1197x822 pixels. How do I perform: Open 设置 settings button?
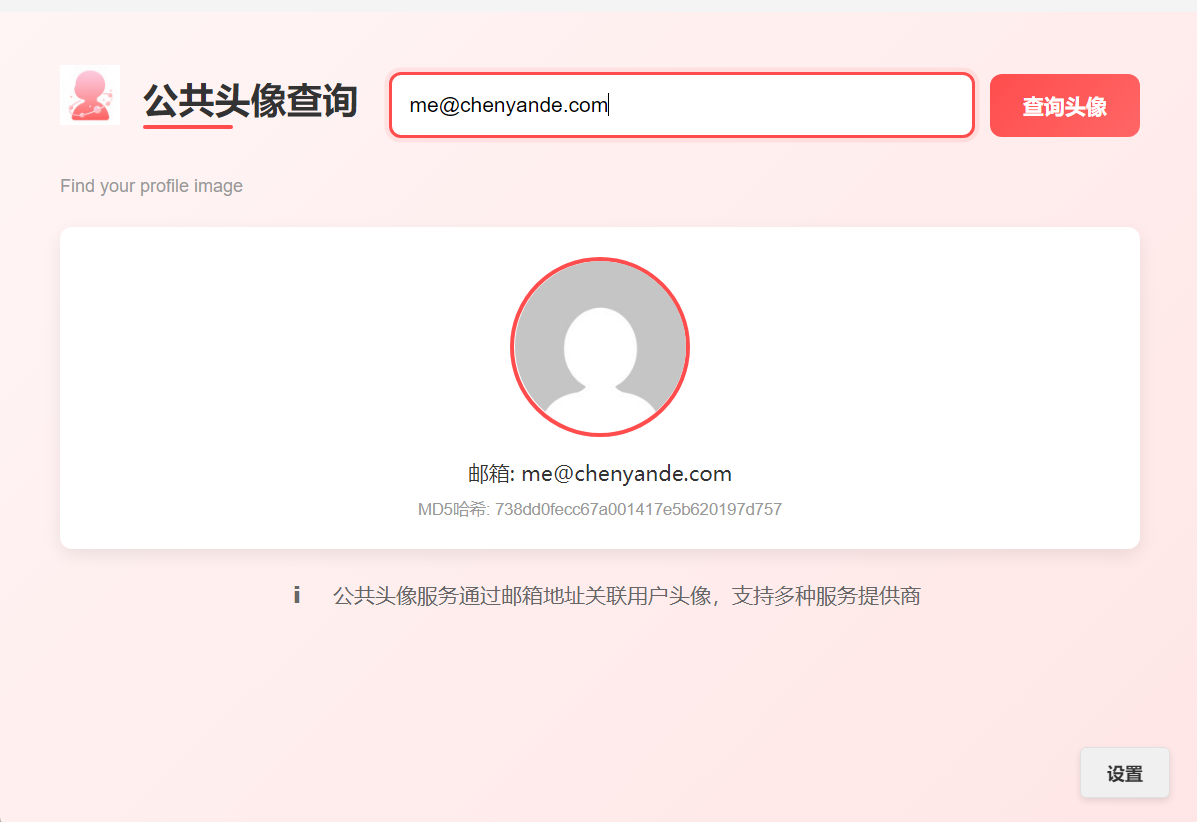click(1124, 773)
